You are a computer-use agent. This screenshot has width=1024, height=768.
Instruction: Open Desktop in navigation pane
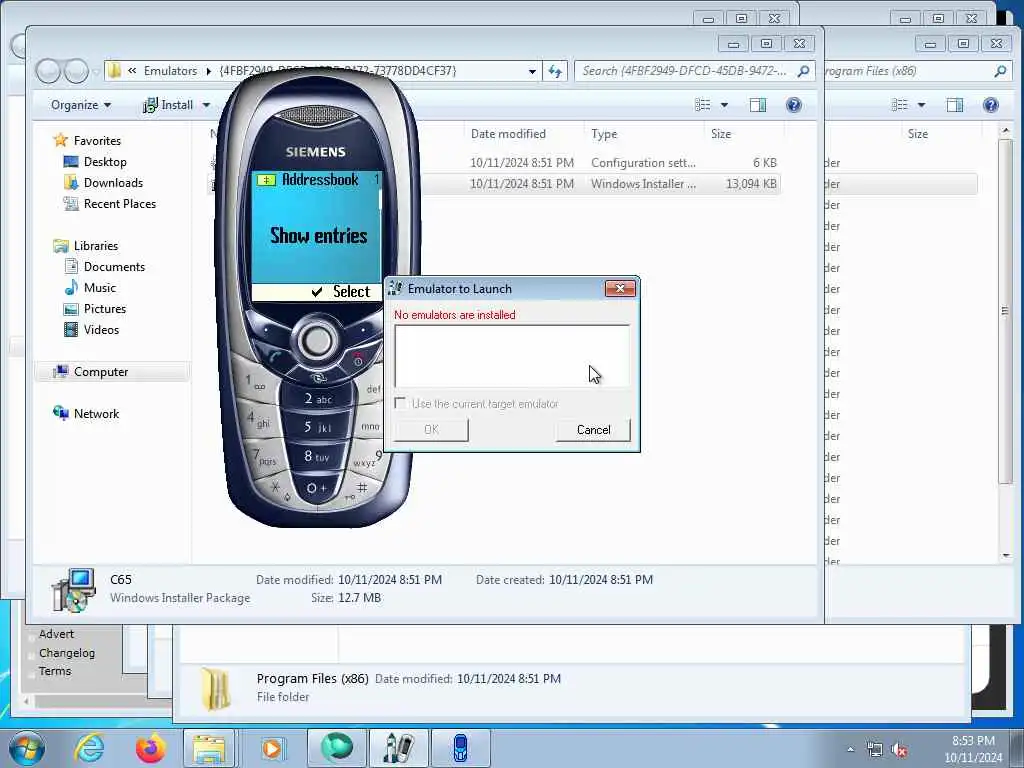104,162
